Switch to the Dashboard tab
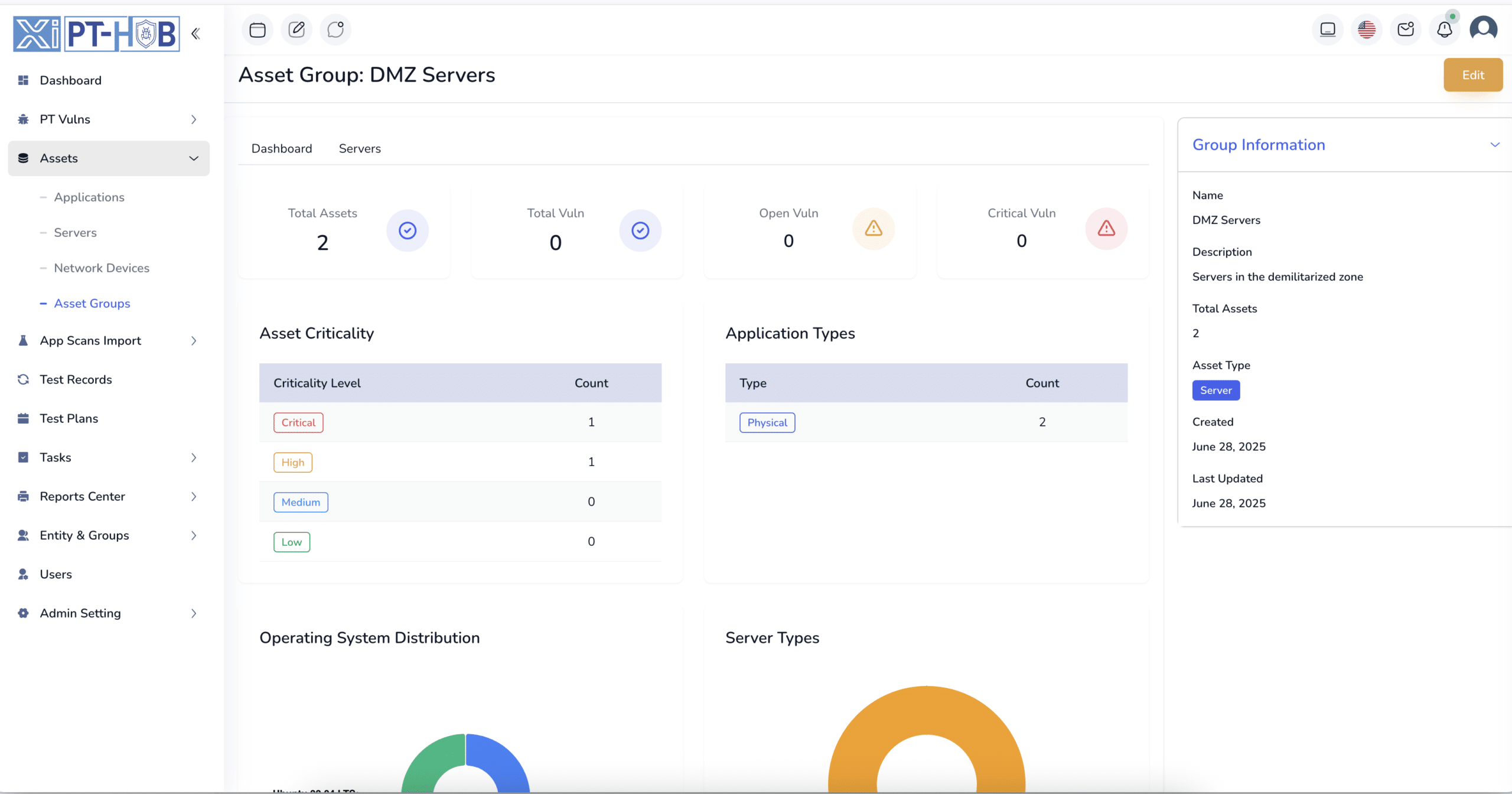 coord(282,149)
